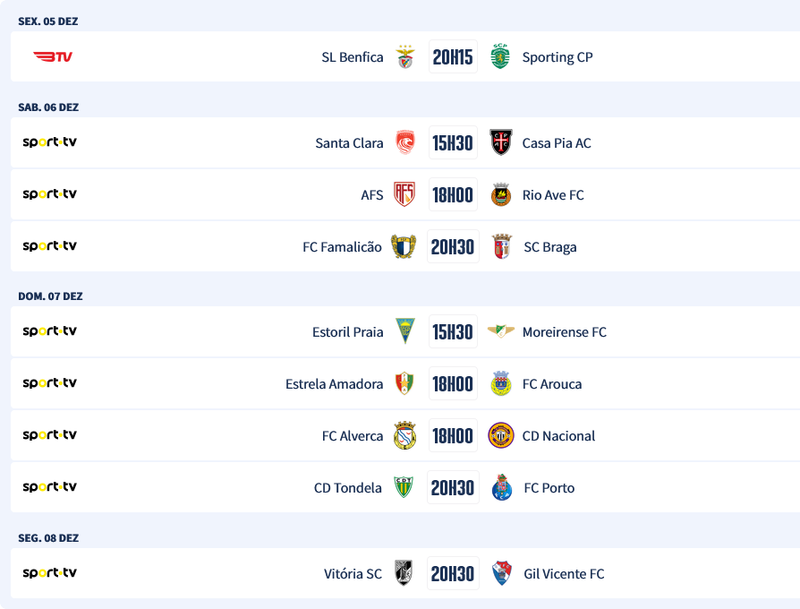Select the Santa Clara team logo
This screenshot has width=800, height=609.
[x=405, y=143]
